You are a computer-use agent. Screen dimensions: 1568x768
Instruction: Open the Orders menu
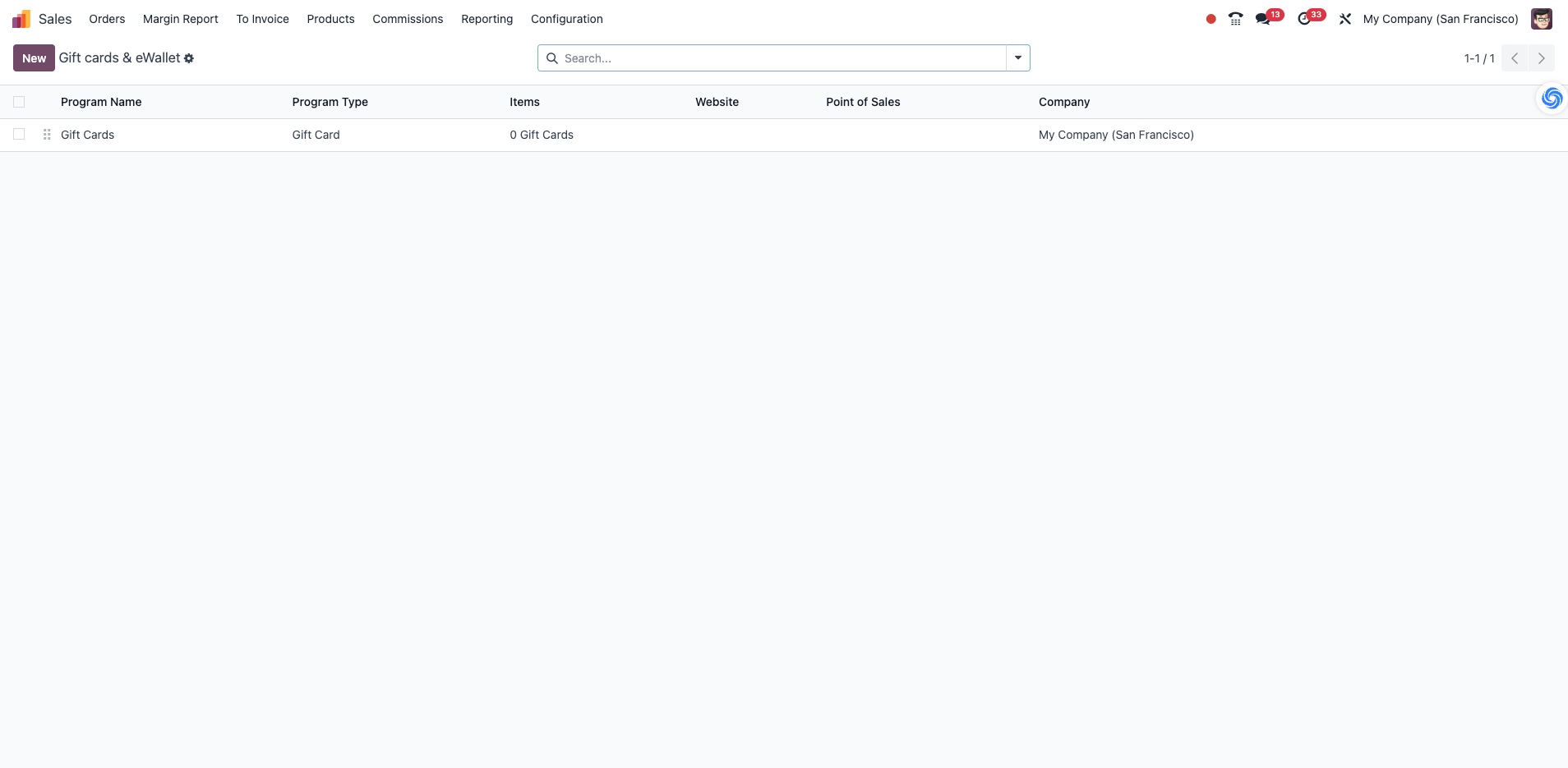(x=107, y=19)
